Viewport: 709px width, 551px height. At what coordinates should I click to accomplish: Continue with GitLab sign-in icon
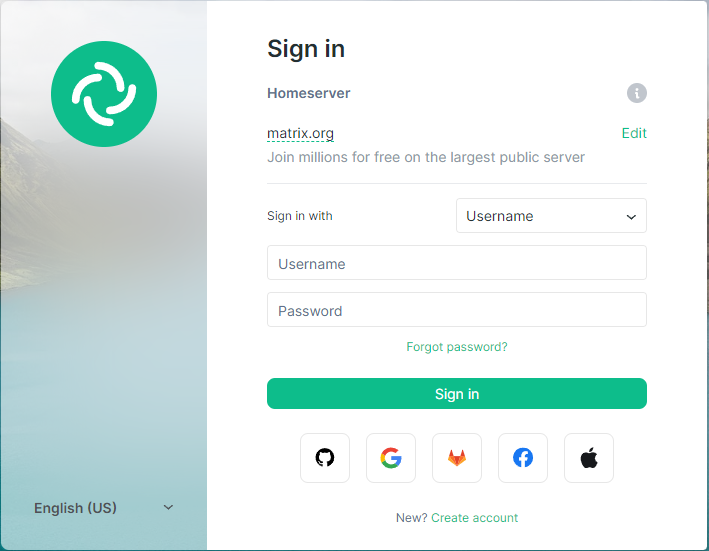[x=457, y=458]
